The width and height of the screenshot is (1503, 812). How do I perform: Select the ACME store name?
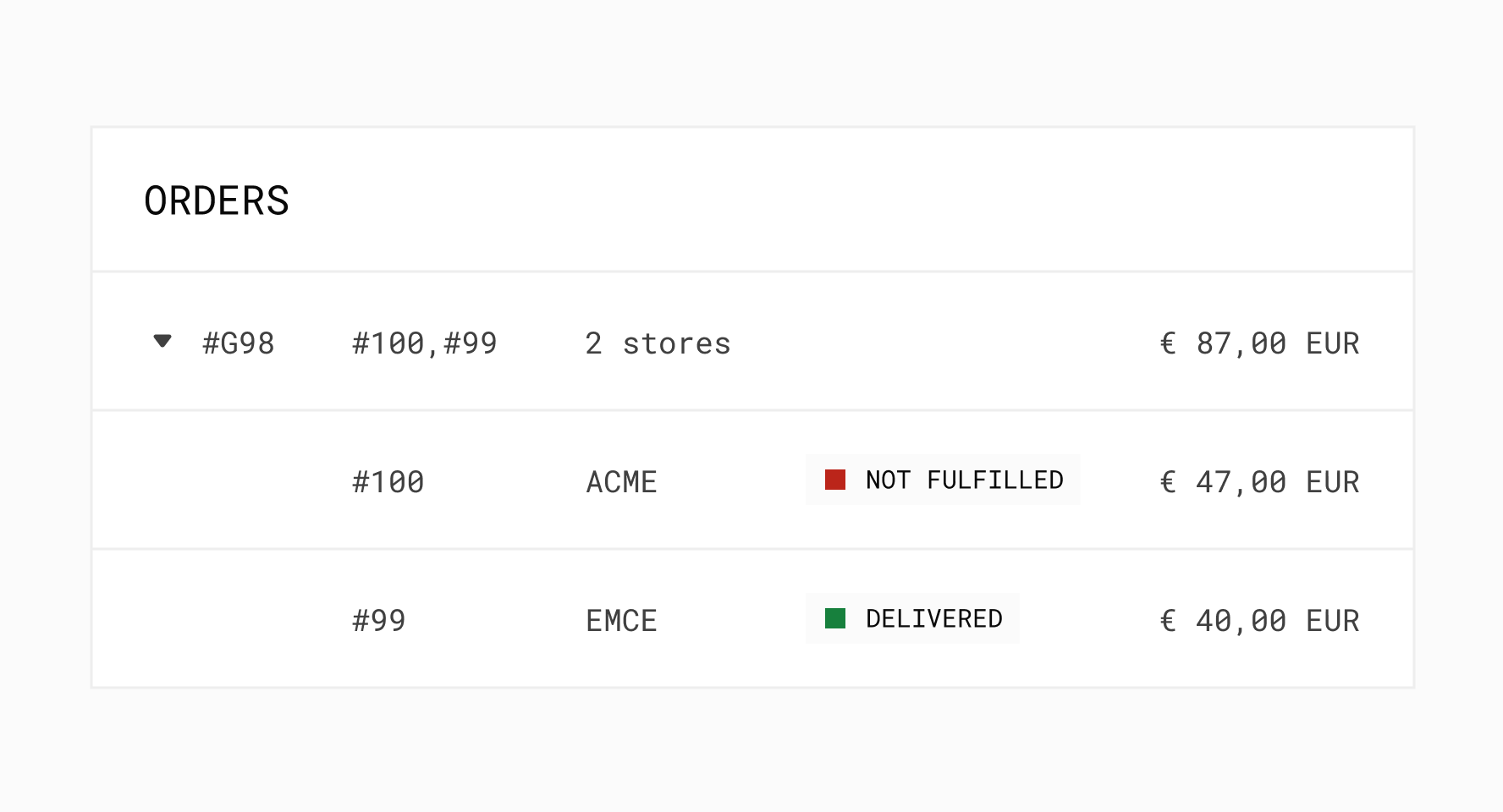click(x=622, y=482)
